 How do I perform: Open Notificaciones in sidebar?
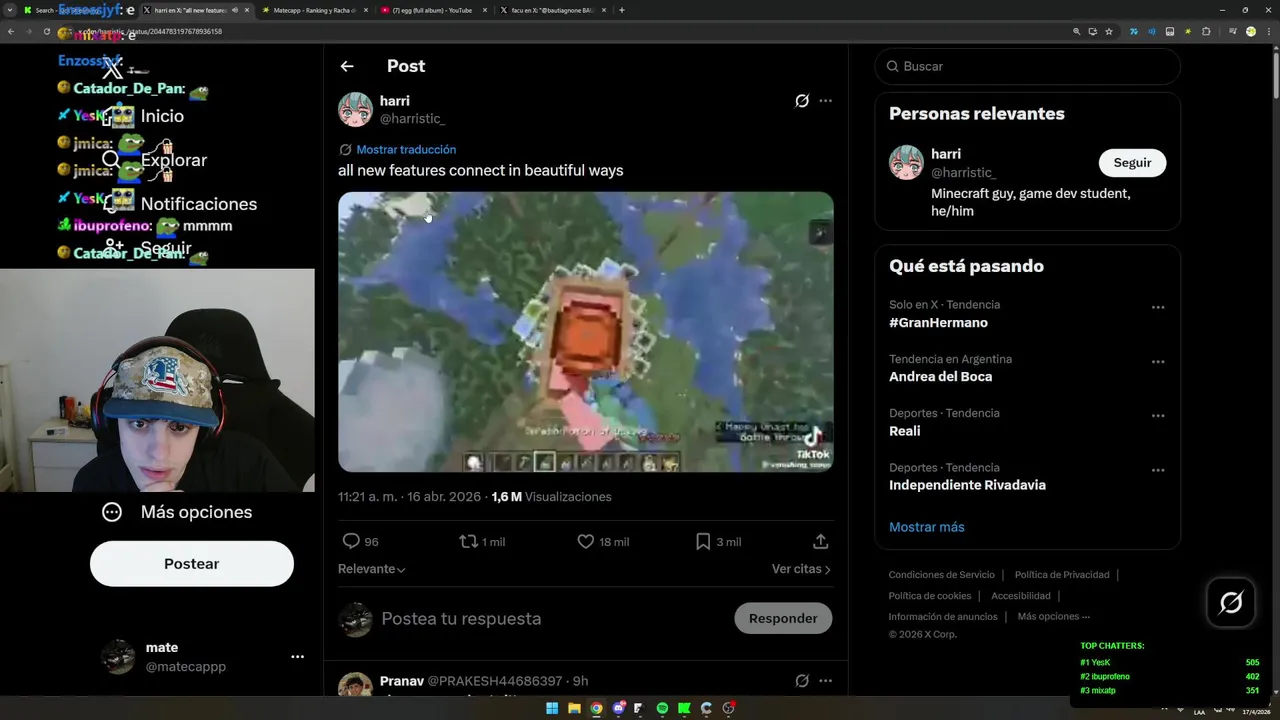click(199, 204)
